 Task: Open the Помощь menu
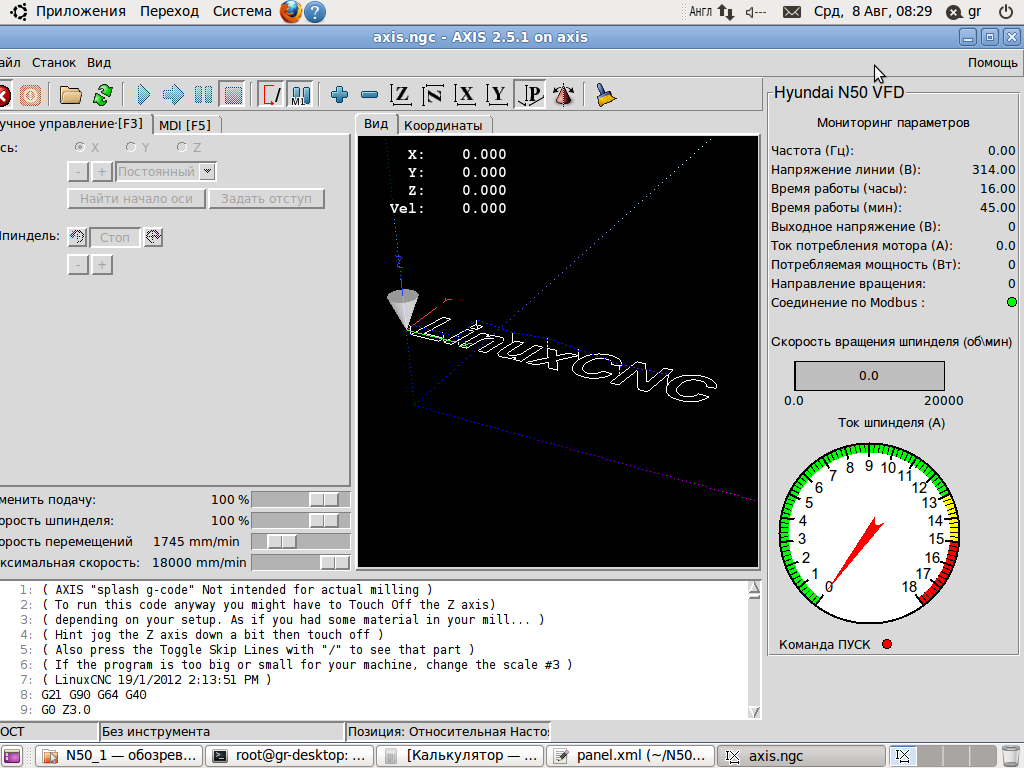tap(992, 62)
